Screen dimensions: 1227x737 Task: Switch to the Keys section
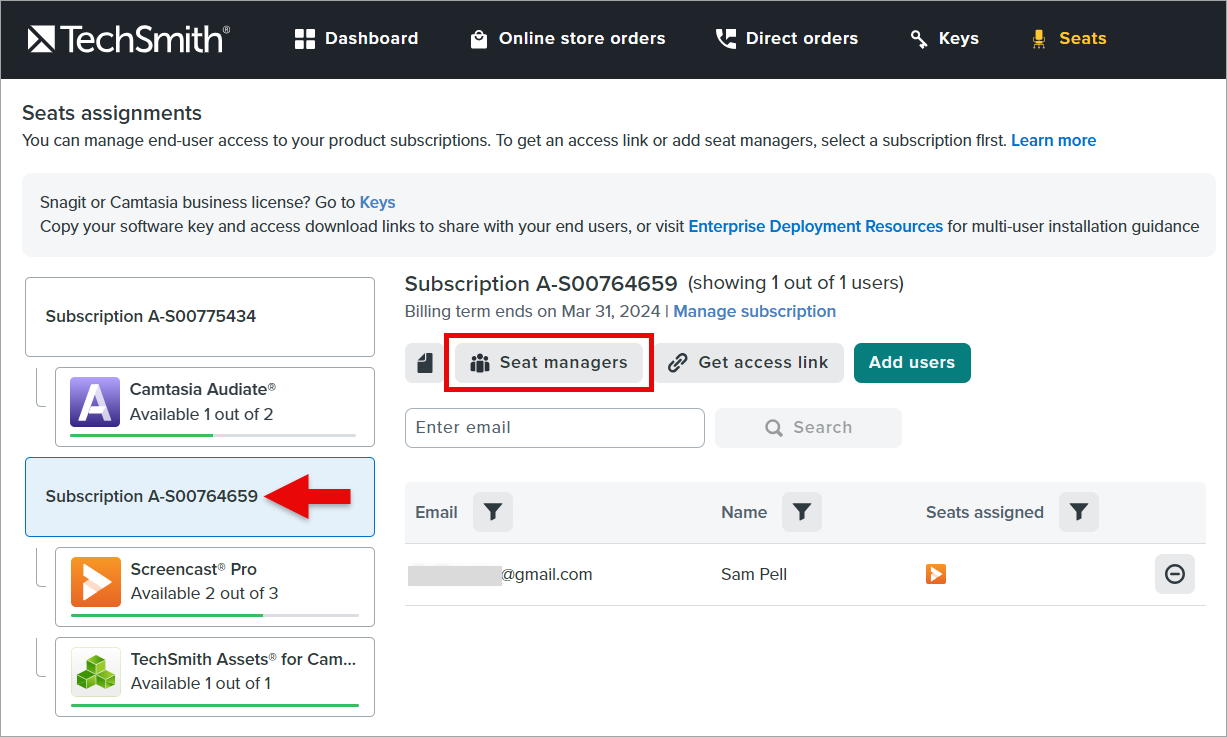(945, 39)
